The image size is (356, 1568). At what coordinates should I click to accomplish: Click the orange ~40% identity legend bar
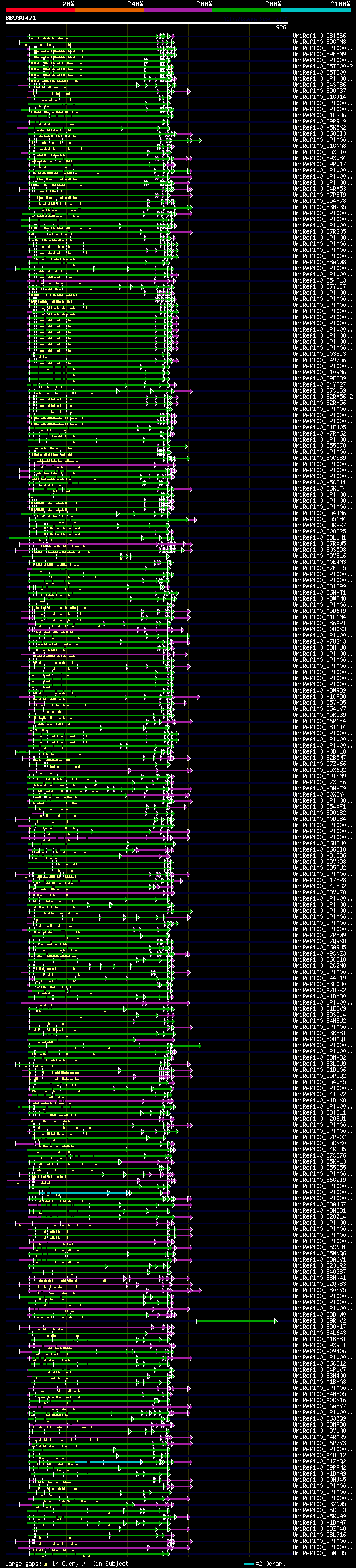point(109,10)
